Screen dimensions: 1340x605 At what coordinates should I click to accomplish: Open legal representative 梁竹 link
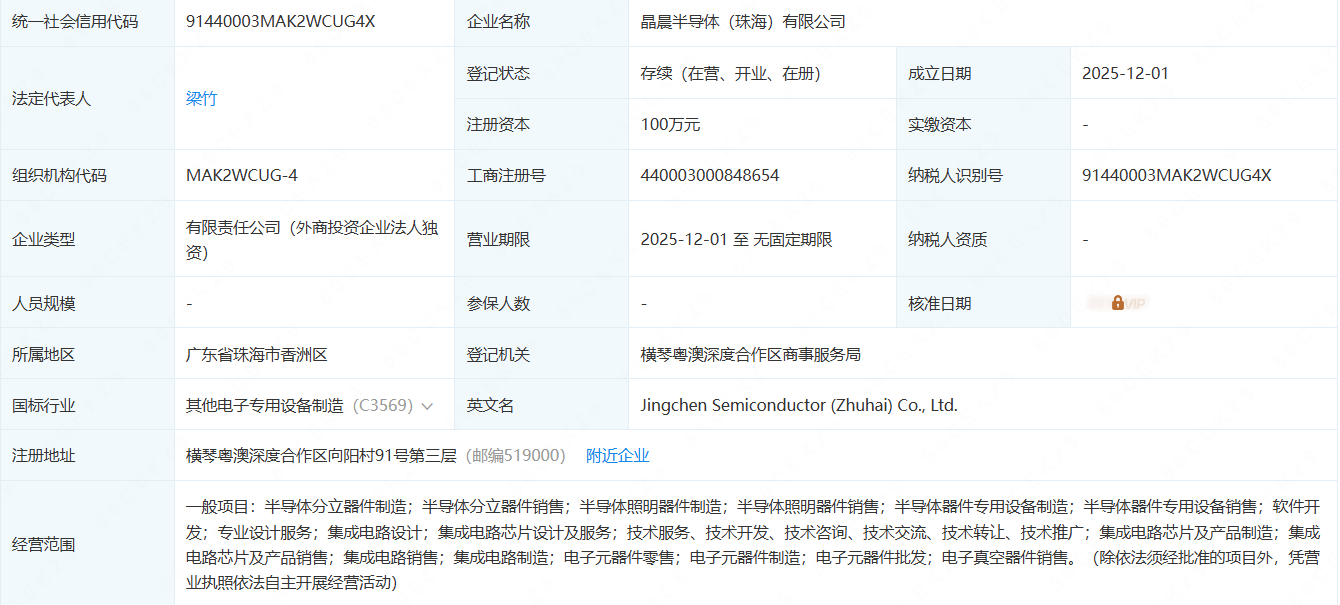(201, 98)
